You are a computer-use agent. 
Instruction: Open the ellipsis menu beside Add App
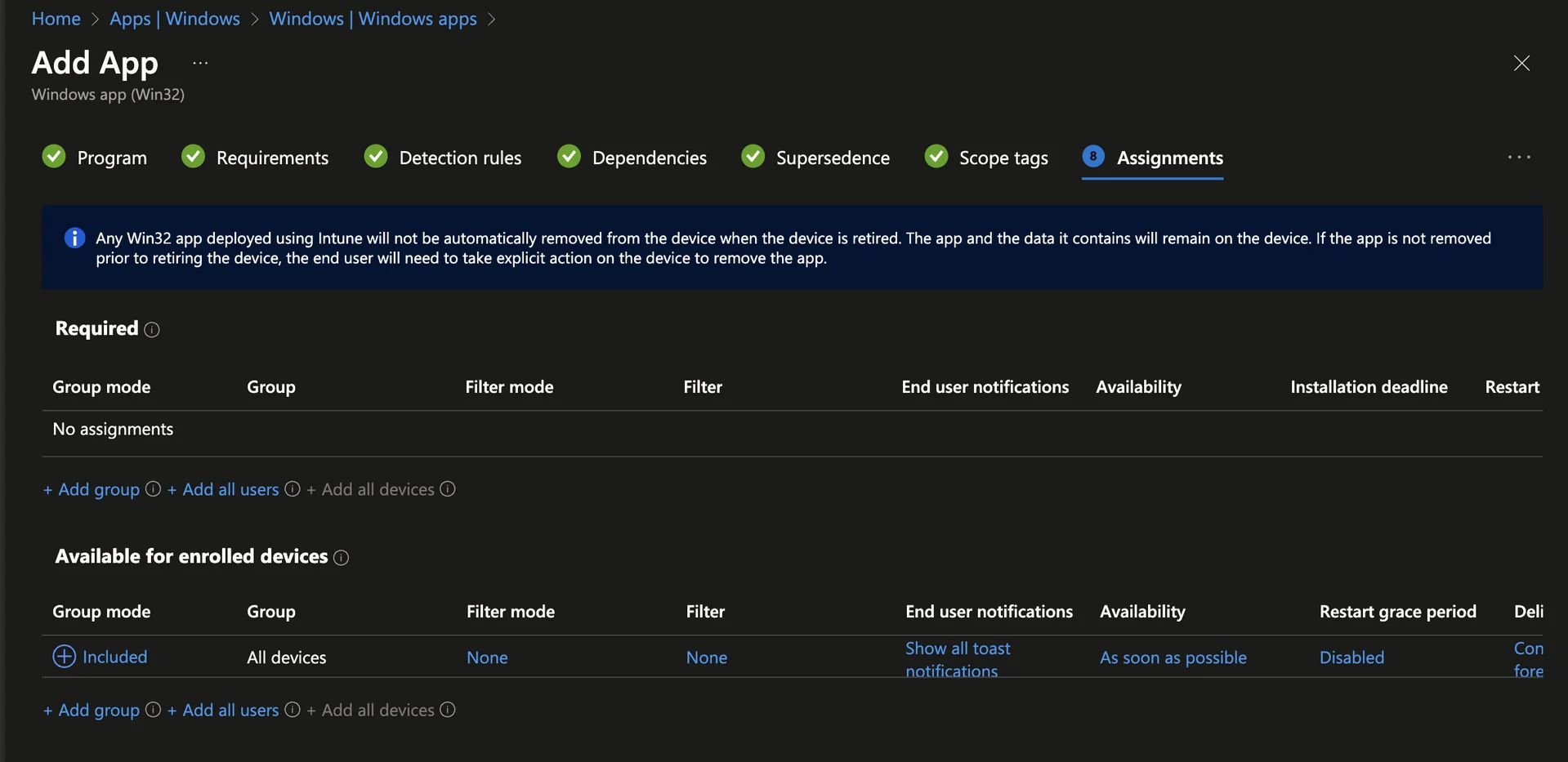click(200, 63)
